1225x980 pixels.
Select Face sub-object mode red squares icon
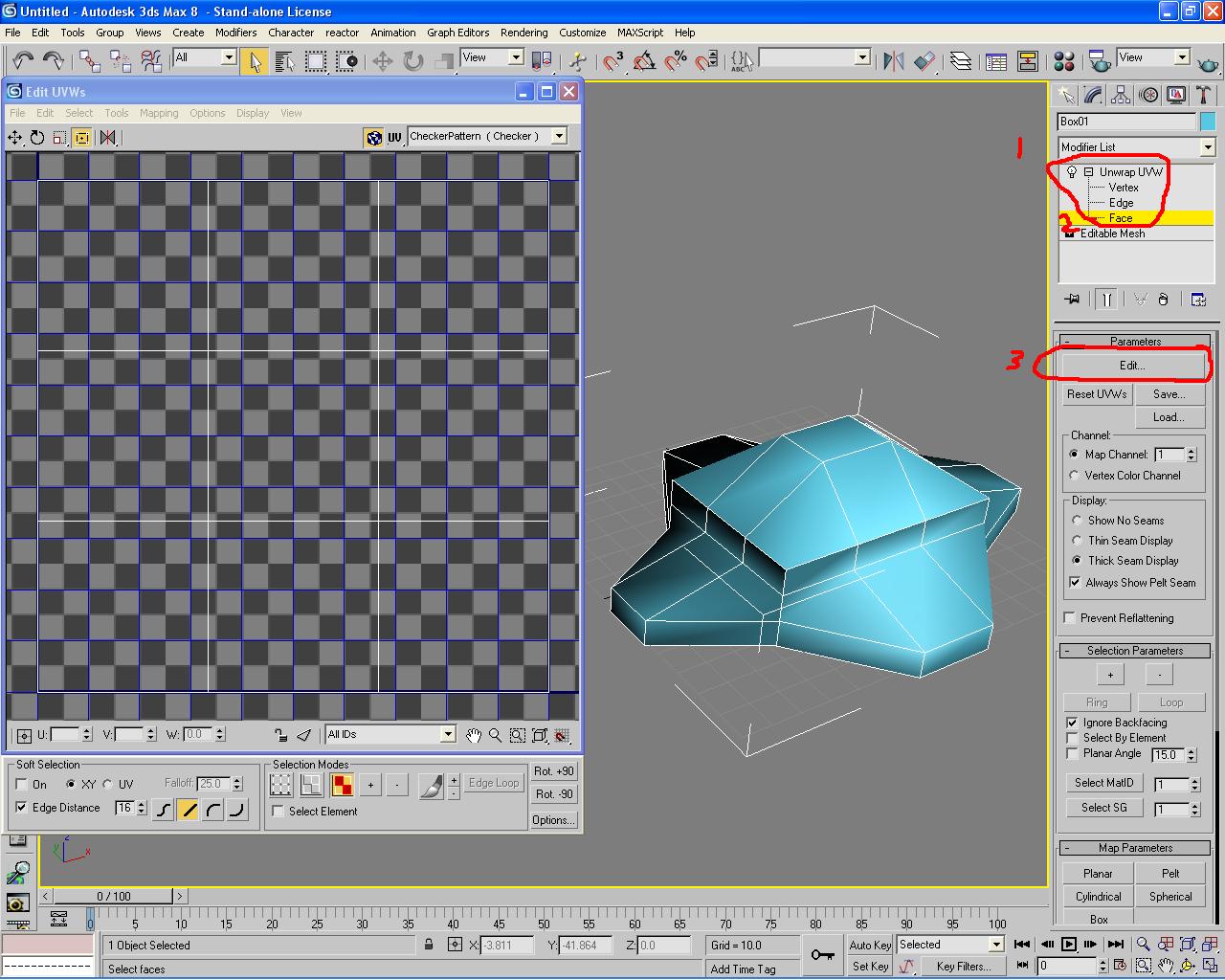(x=342, y=785)
